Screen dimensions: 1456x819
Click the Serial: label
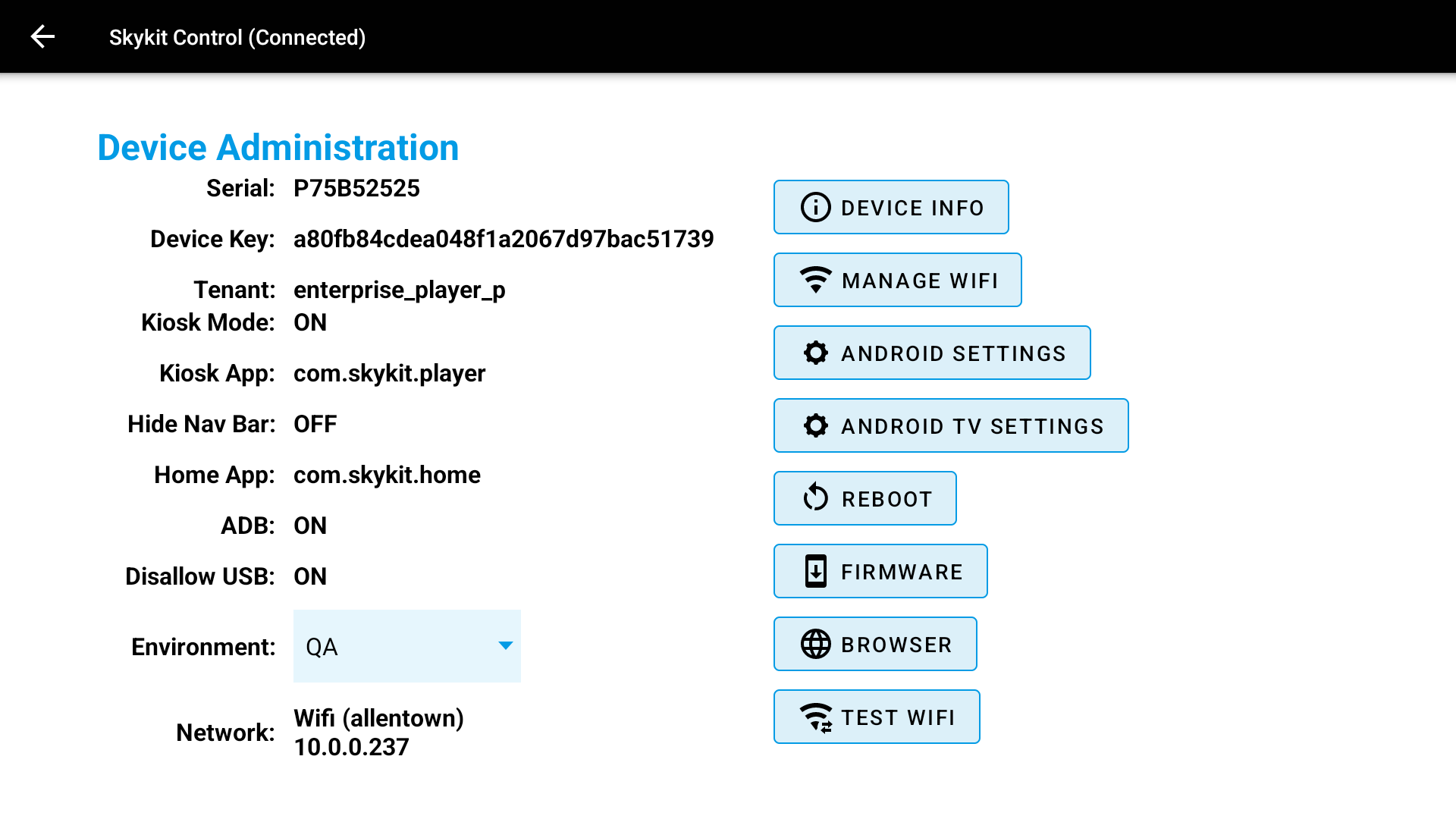(240, 188)
